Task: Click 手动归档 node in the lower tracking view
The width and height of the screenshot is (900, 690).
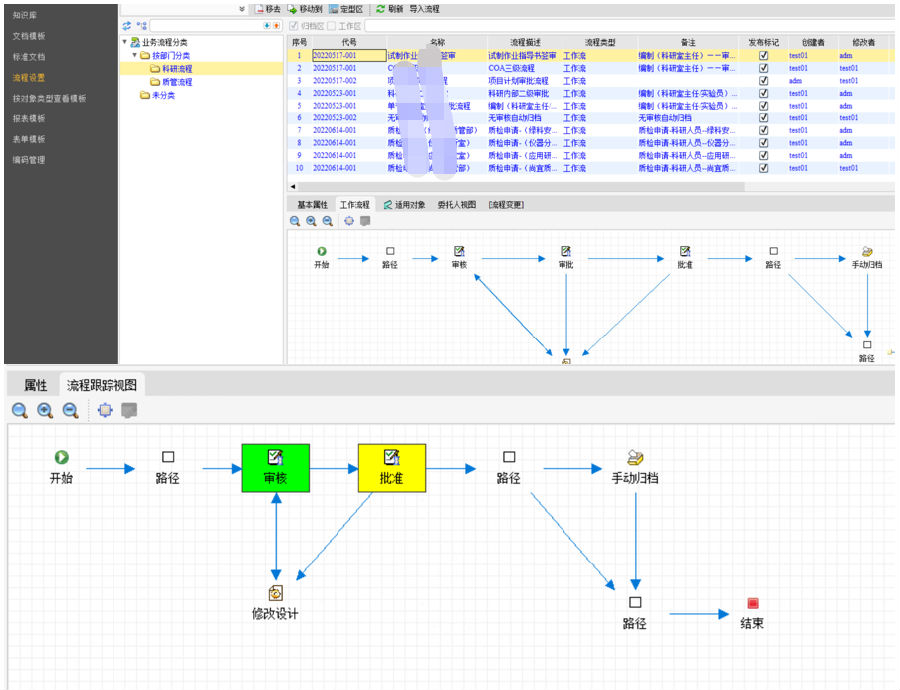Action: (635, 458)
